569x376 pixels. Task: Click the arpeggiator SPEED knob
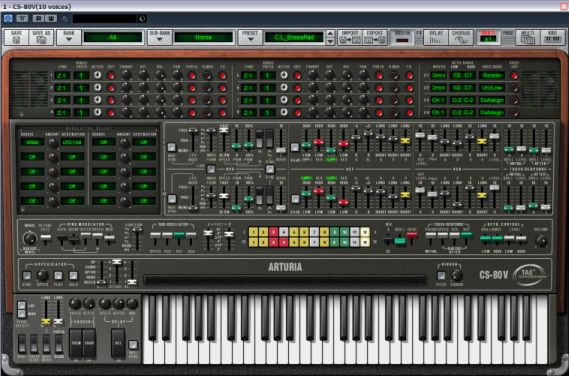(x=42, y=275)
